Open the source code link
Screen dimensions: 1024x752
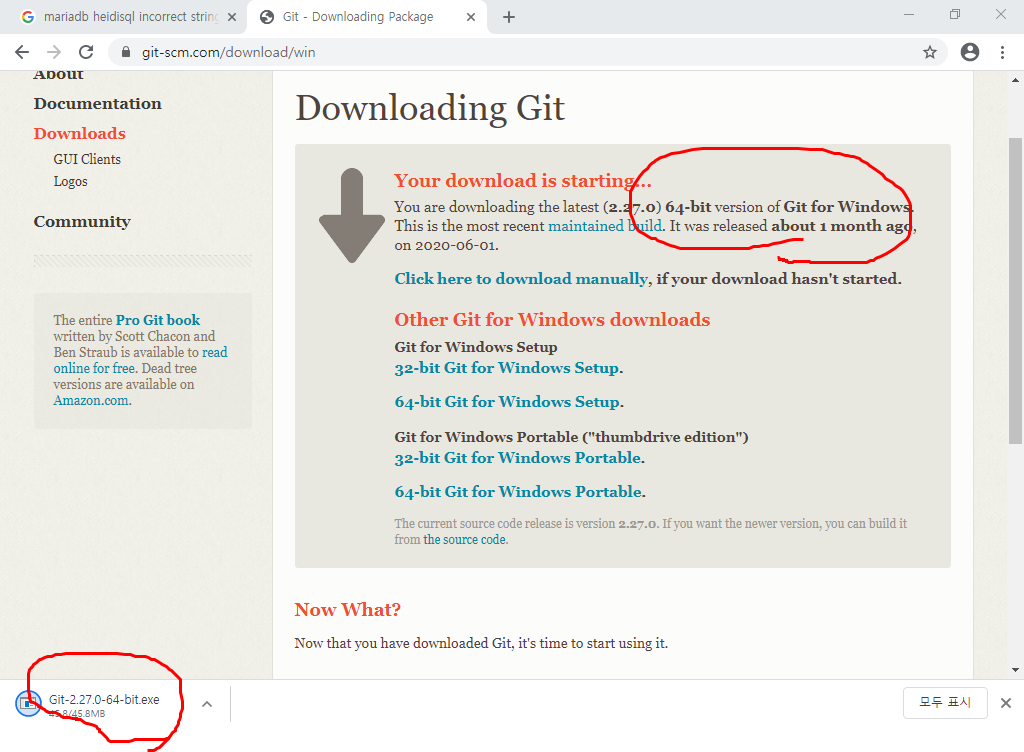click(464, 540)
